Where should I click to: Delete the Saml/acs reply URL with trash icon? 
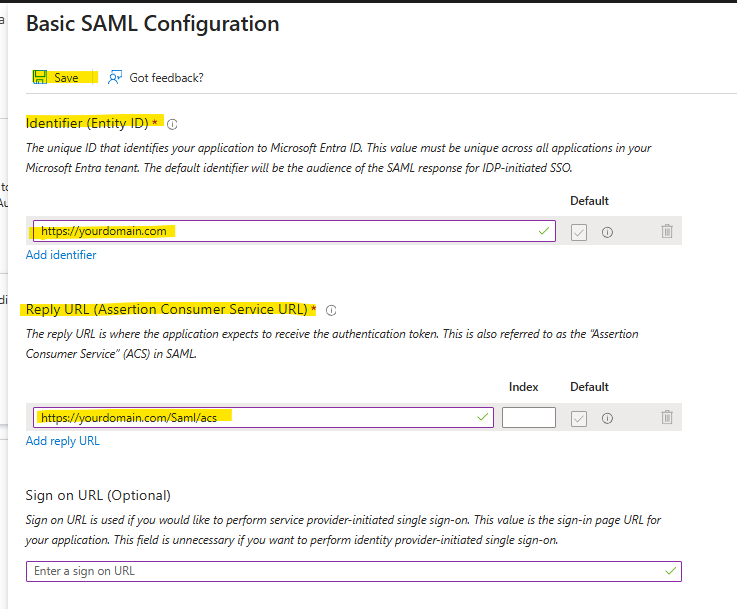pos(667,417)
